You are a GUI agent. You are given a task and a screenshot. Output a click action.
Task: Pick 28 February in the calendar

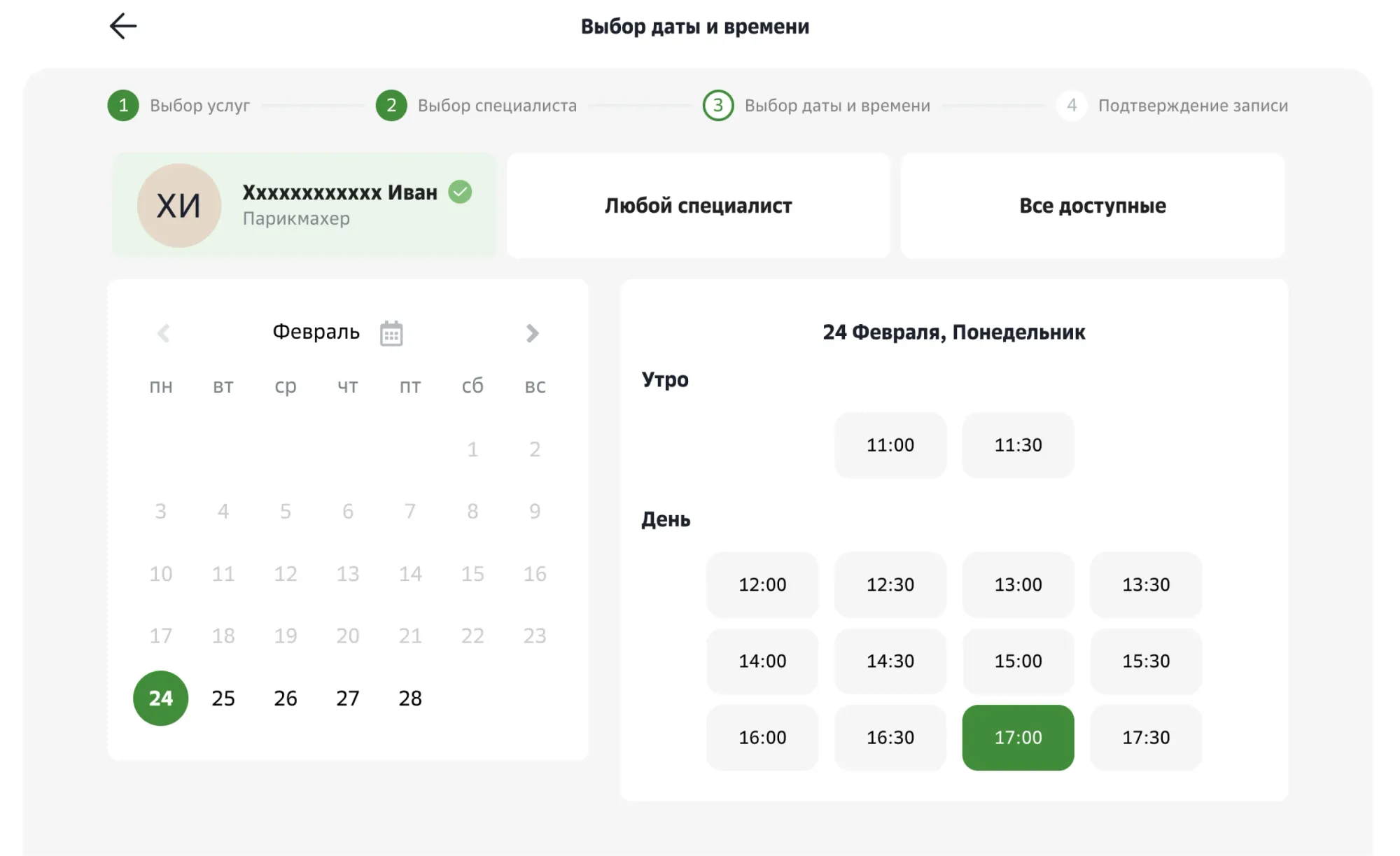410,698
